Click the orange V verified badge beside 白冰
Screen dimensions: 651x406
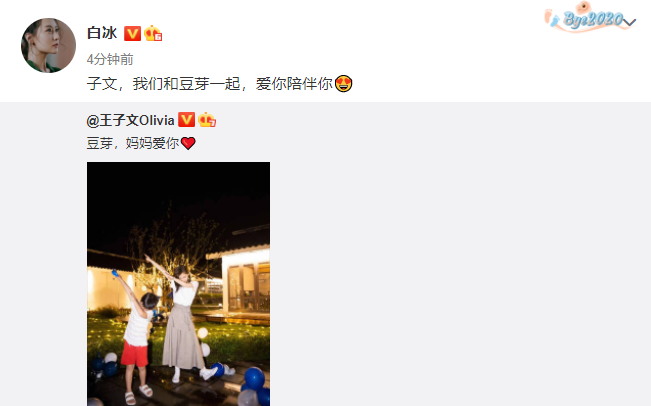click(x=132, y=33)
